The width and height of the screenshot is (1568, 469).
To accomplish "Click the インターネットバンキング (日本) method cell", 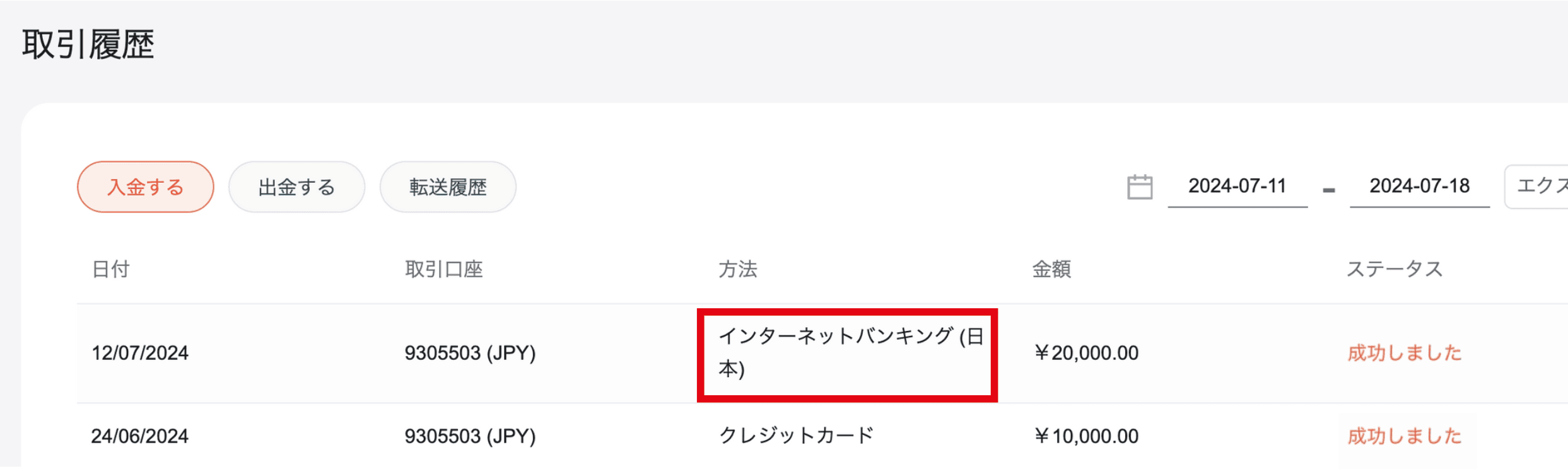I will tap(847, 353).
